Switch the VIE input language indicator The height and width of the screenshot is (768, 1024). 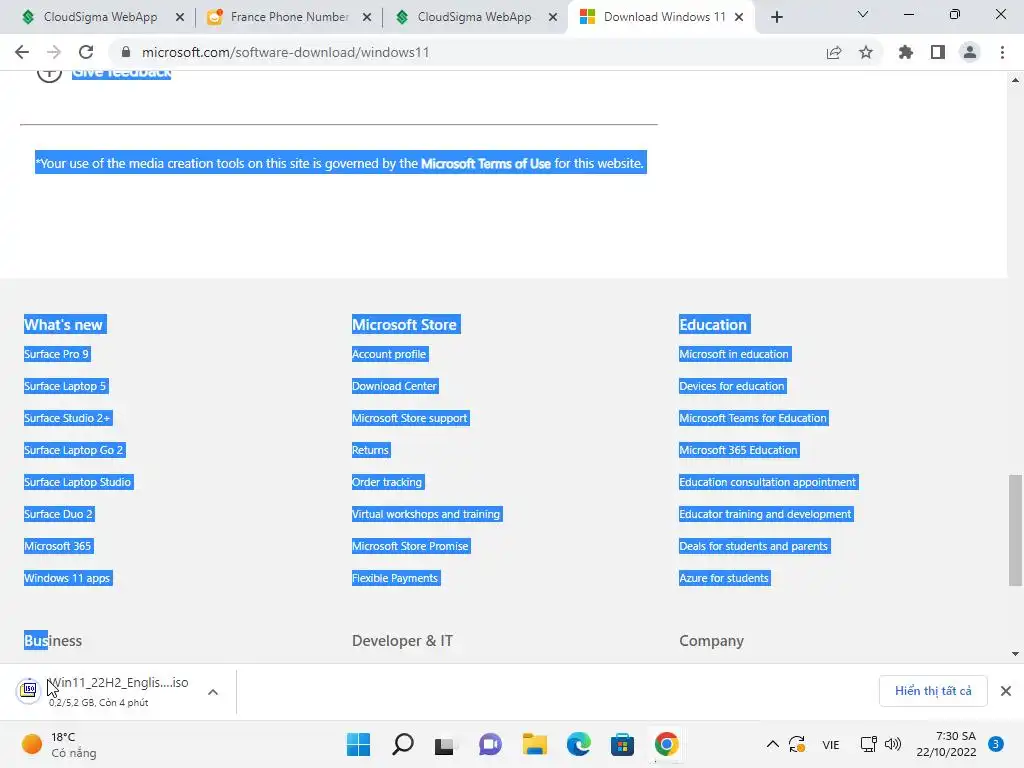pyautogui.click(x=831, y=744)
